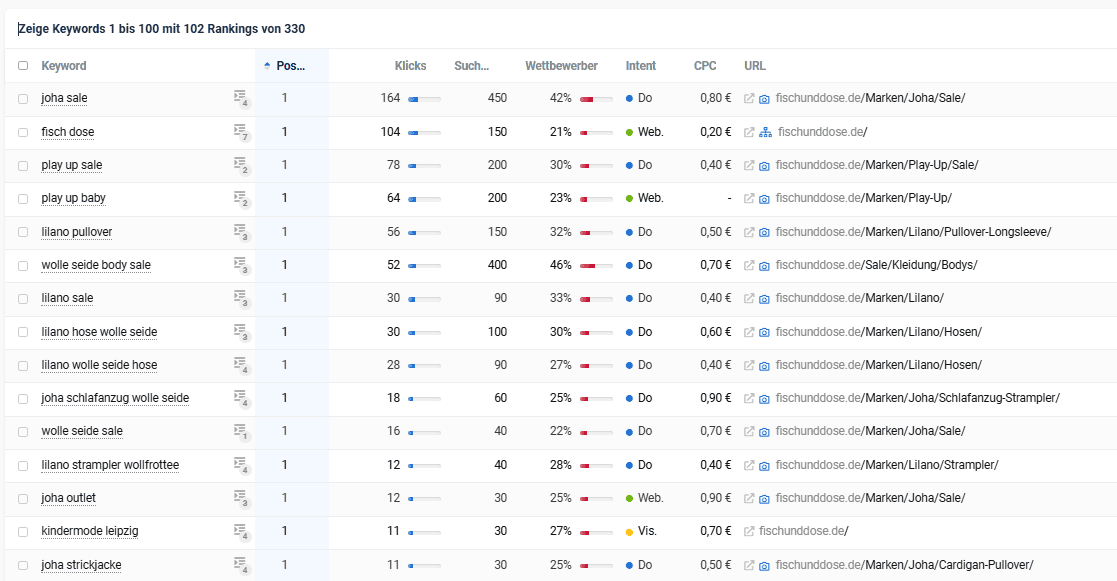Click Vis. intent in kindermode leipzig row
Screen dimensions: 1117x581
point(641,531)
